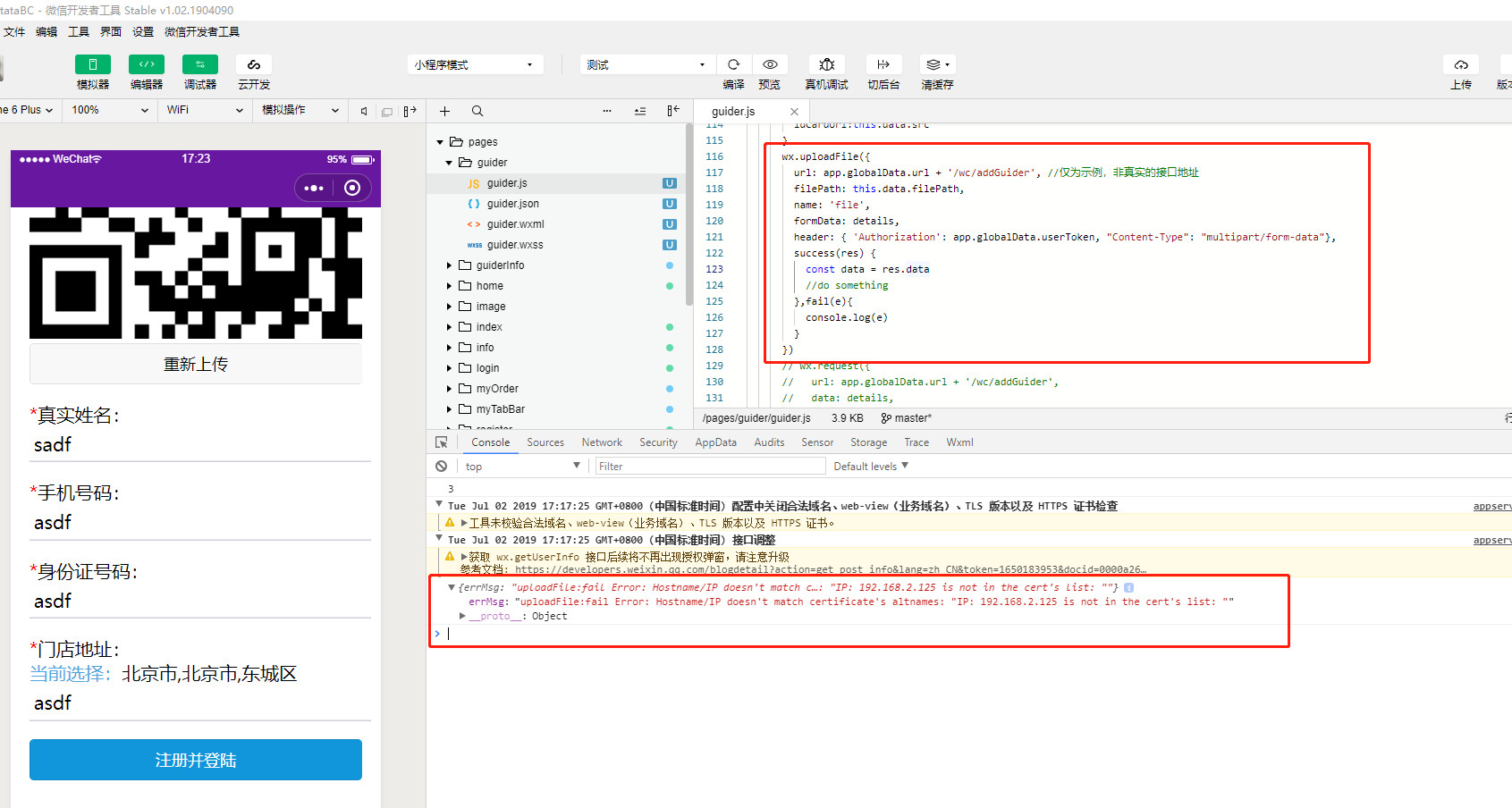Open the 文件 menu
The height and width of the screenshot is (808, 1512).
click(x=14, y=31)
